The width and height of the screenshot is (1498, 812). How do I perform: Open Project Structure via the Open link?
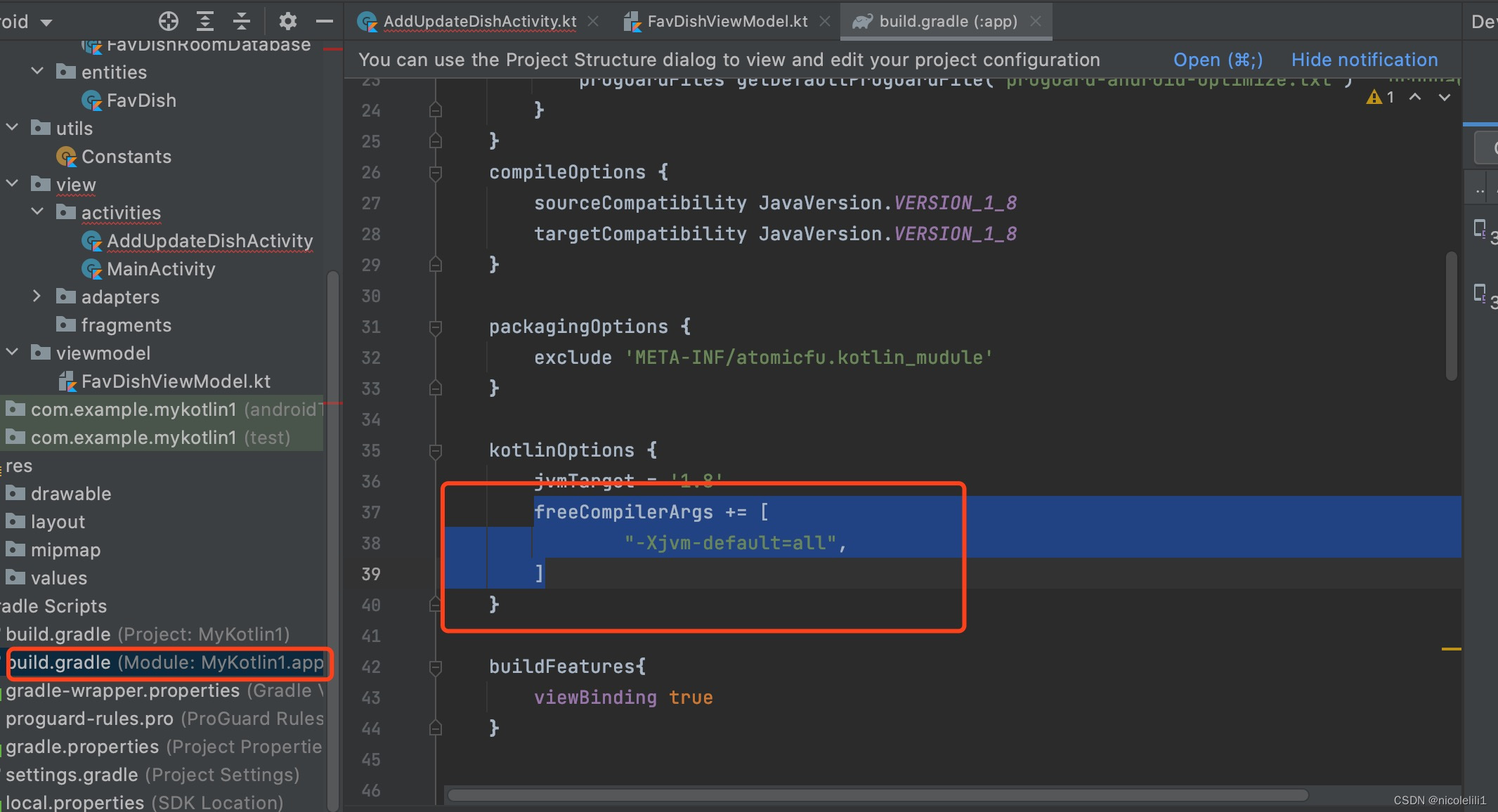(1218, 60)
